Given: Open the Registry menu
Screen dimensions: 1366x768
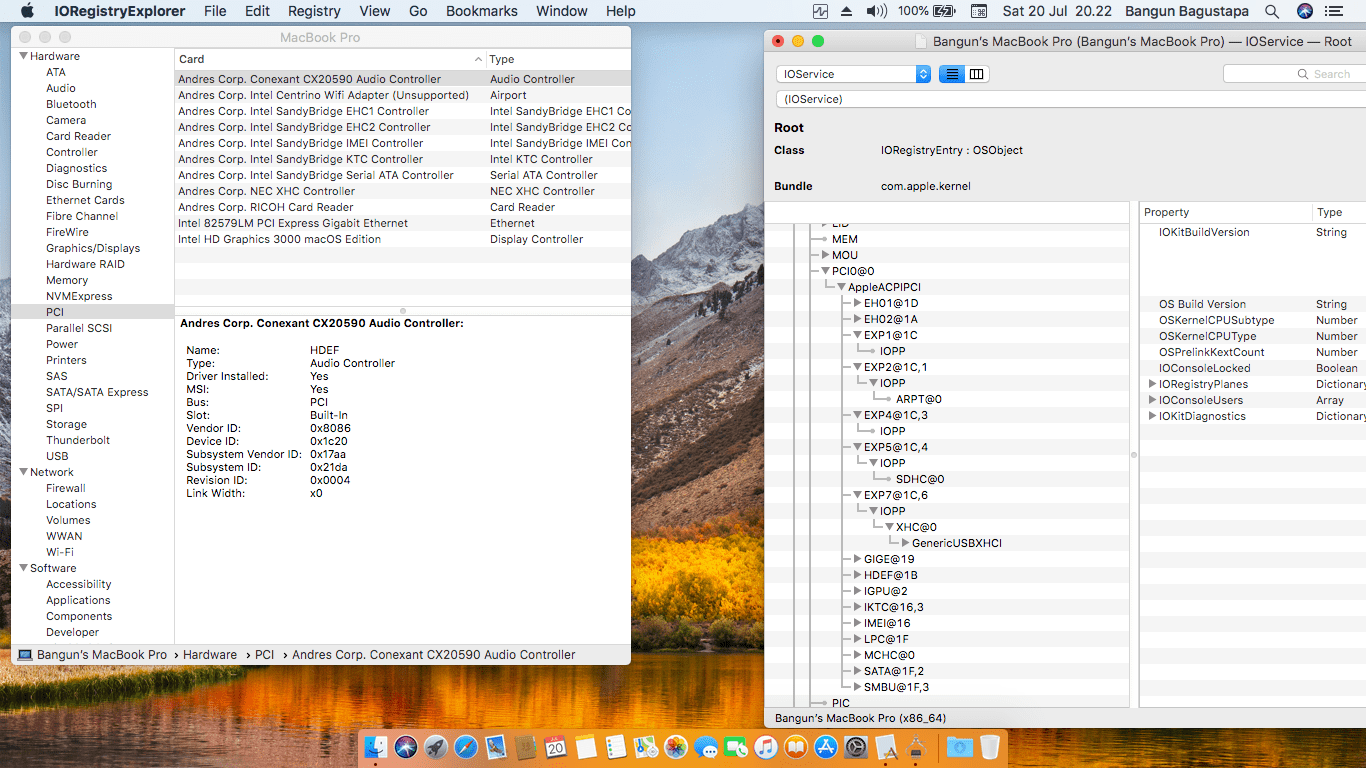Looking at the screenshot, I should (x=314, y=11).
